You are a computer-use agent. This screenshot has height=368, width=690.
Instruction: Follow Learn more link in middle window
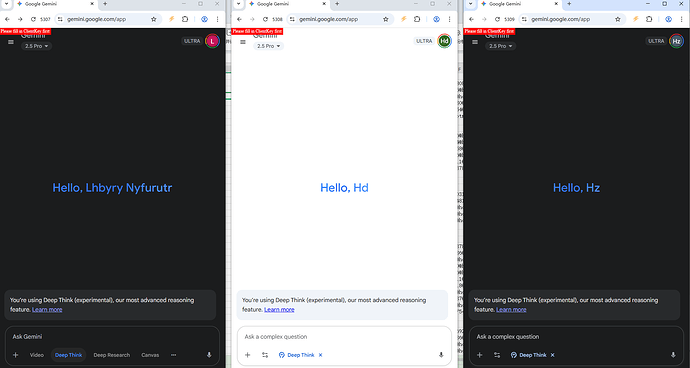click(x=279, y=309)
